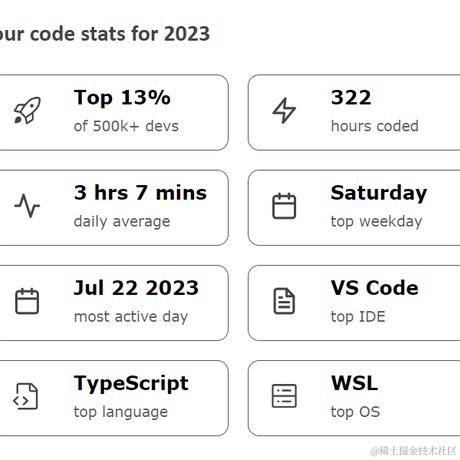Image resolution: width=460 pixels, height=460 pixels.
Task: Click the 'Jul 22 2023' date text
Action: click(136, 288)
